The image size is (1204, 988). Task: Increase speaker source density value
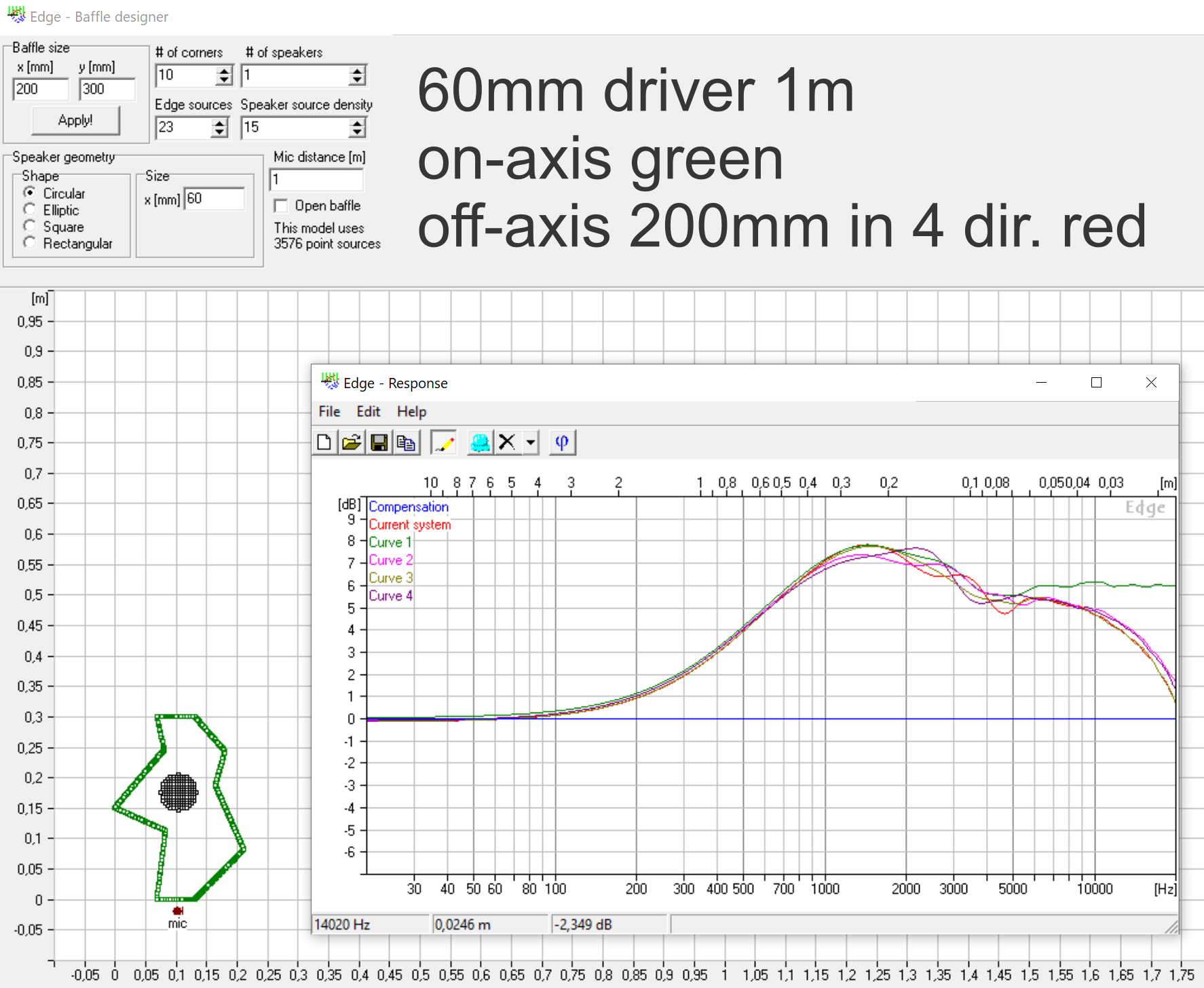click(x=357, y=123)
